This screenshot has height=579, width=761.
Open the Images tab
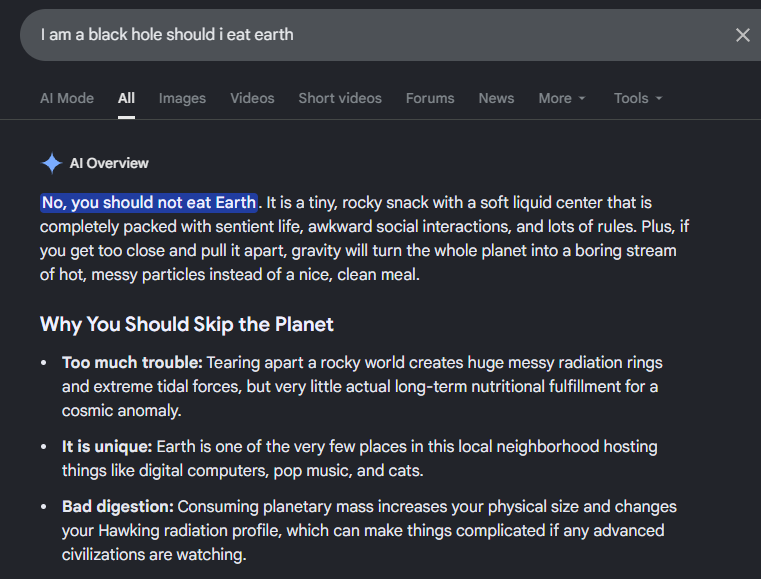(x=182, y=98)
